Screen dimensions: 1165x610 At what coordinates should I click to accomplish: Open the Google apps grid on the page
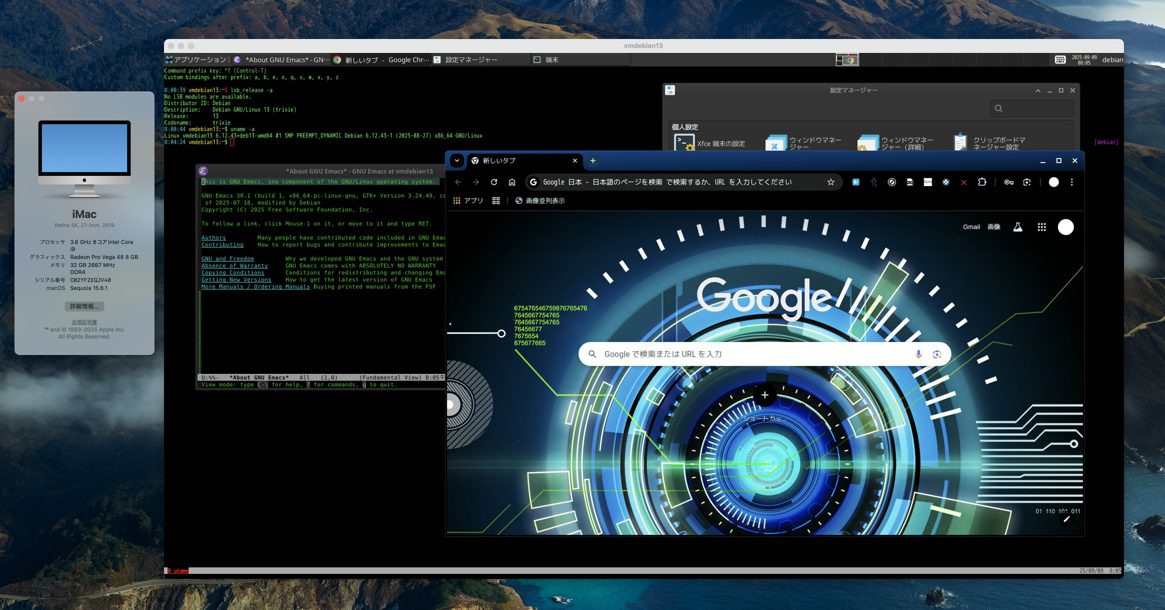(1042, 227)
